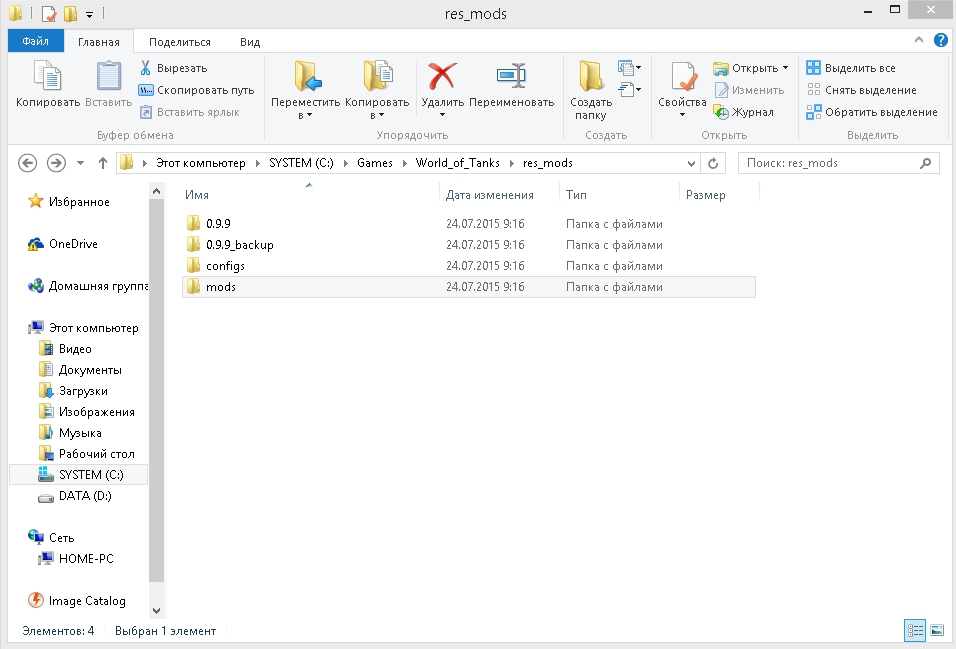Switch to details list view icon
The image size is (956, 649).
point(915,630)
